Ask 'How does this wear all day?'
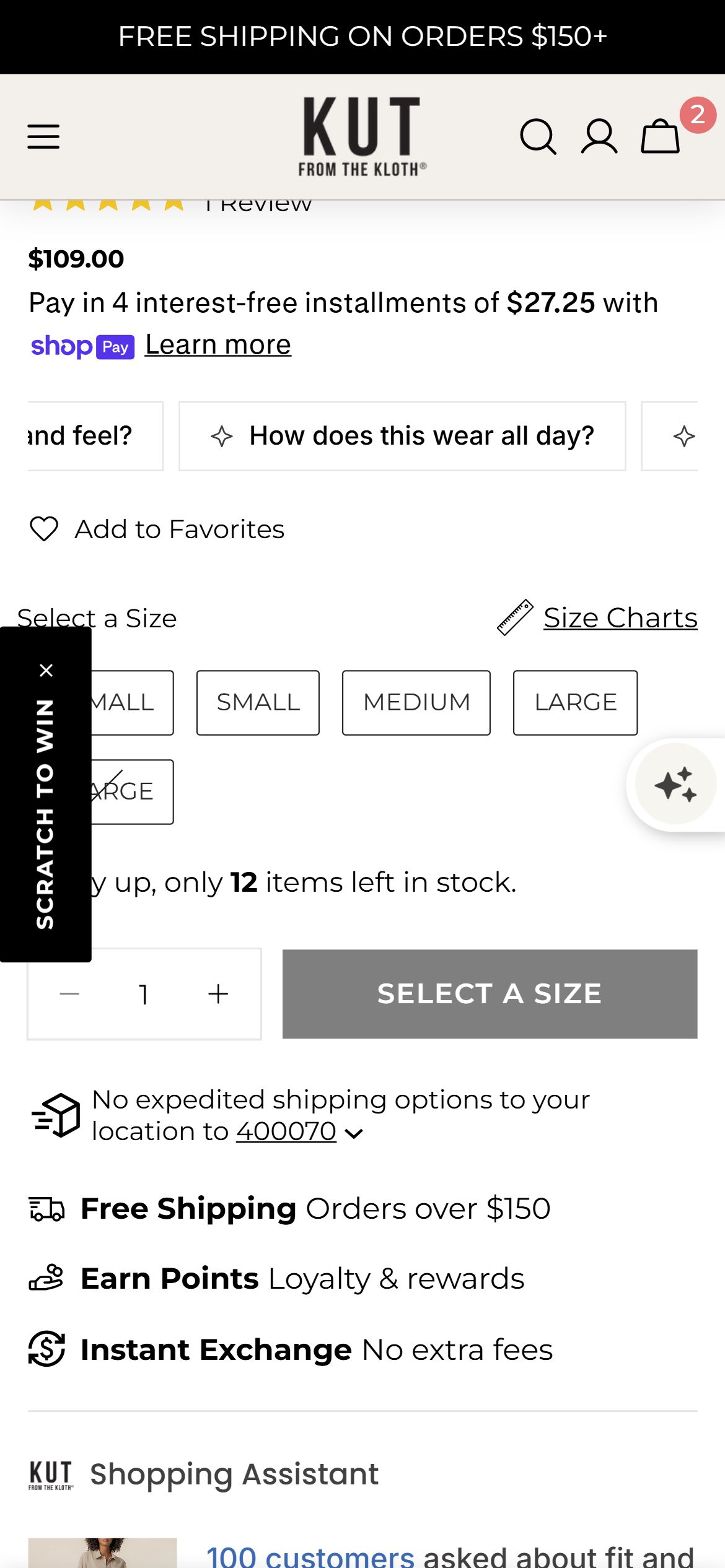 pyautogui.click(x=402, y=436)
